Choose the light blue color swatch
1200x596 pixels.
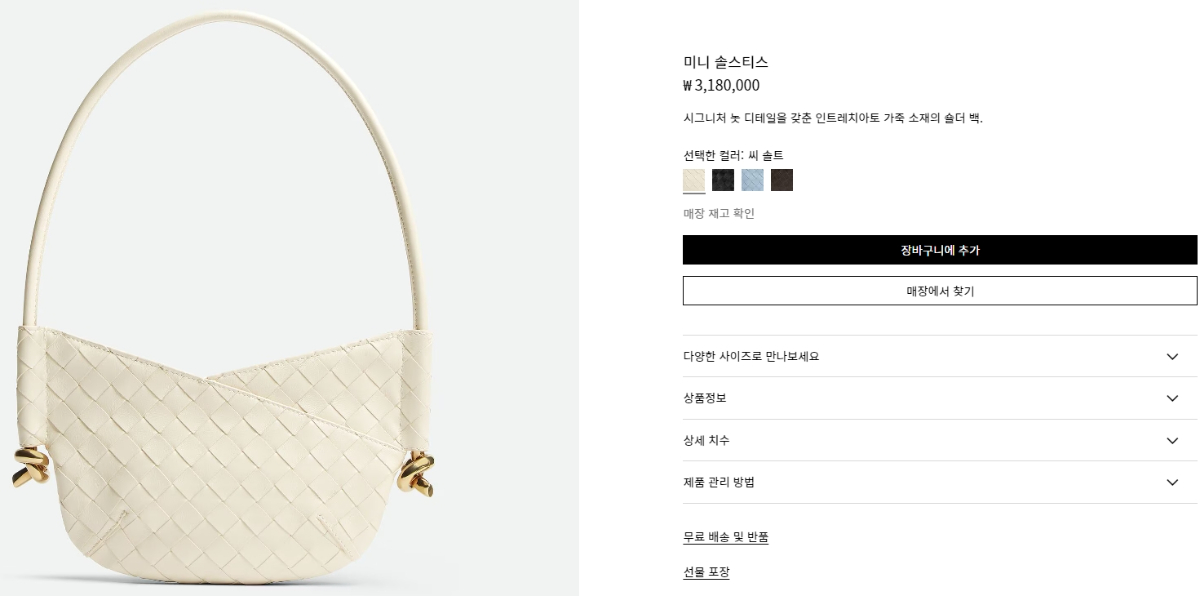(x=752, y=180)
